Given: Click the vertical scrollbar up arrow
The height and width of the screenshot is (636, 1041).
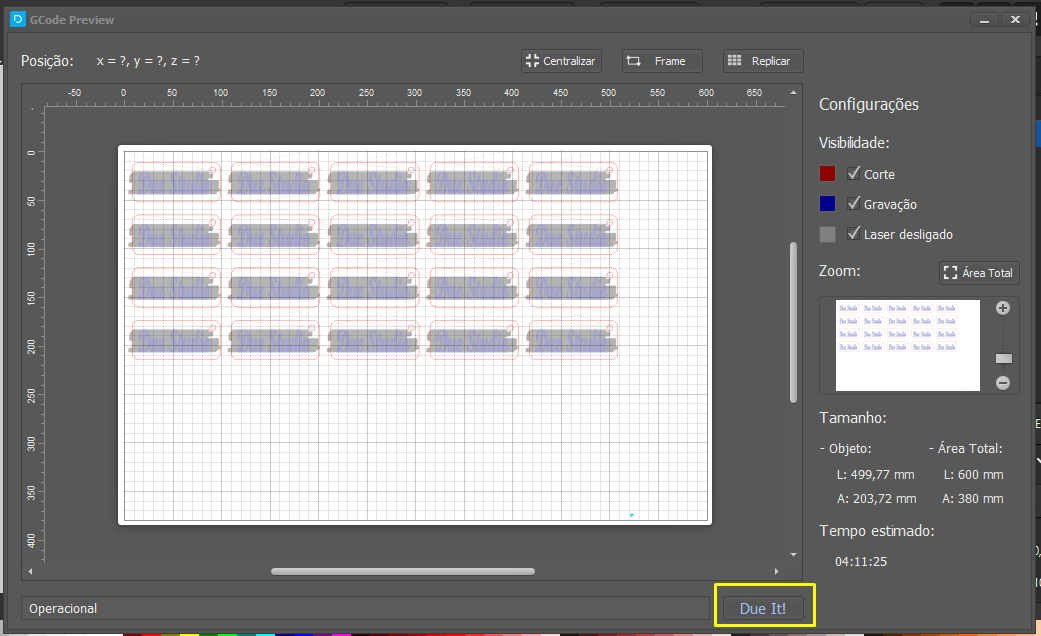Looking at the screenshot, I should (x=793, y=92).
